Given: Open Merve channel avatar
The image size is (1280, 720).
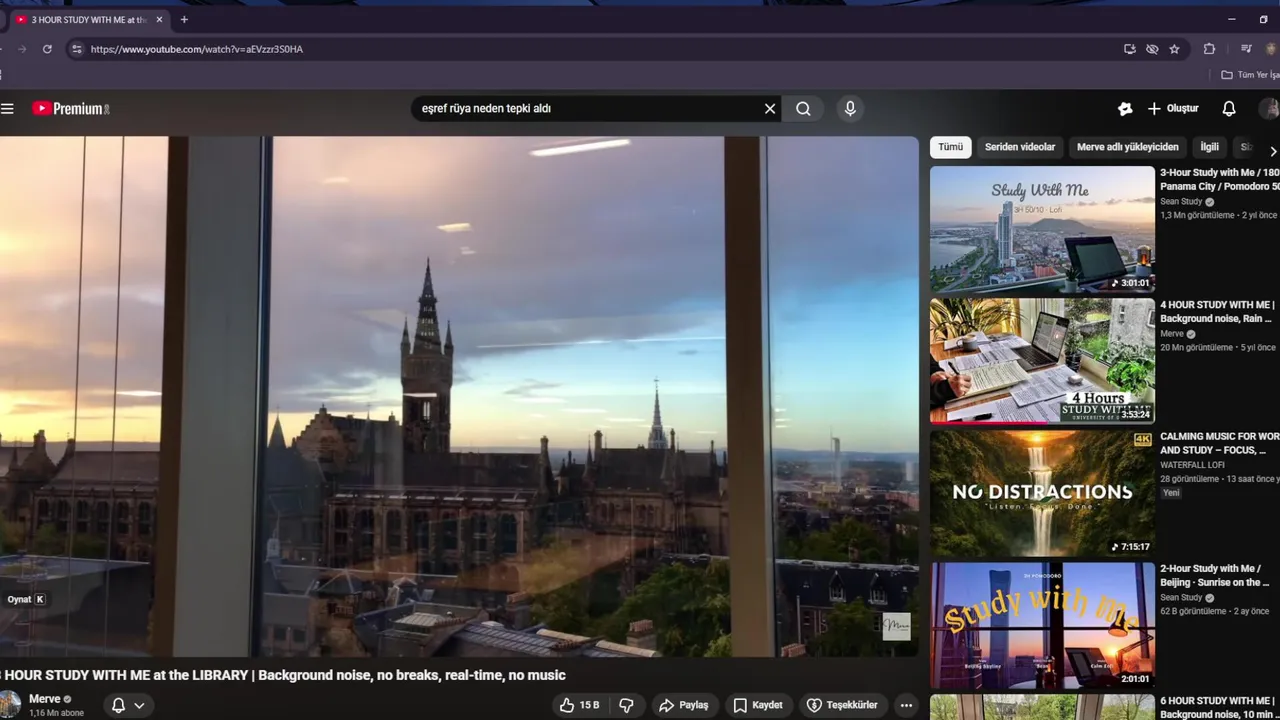Looking at the screenshot, I should (x=9, y=705).
